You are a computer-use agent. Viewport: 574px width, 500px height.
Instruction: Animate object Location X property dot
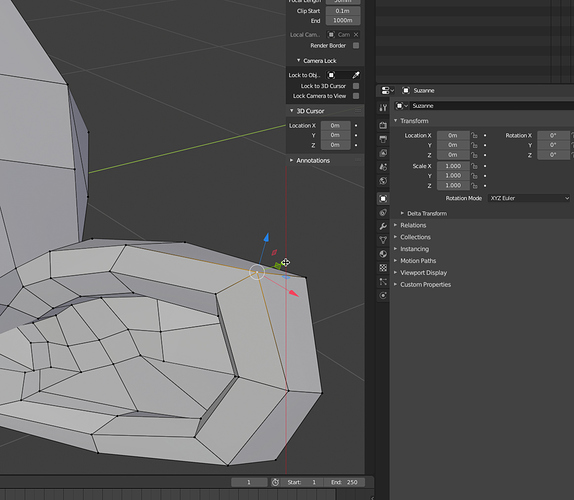click(485, 135)
